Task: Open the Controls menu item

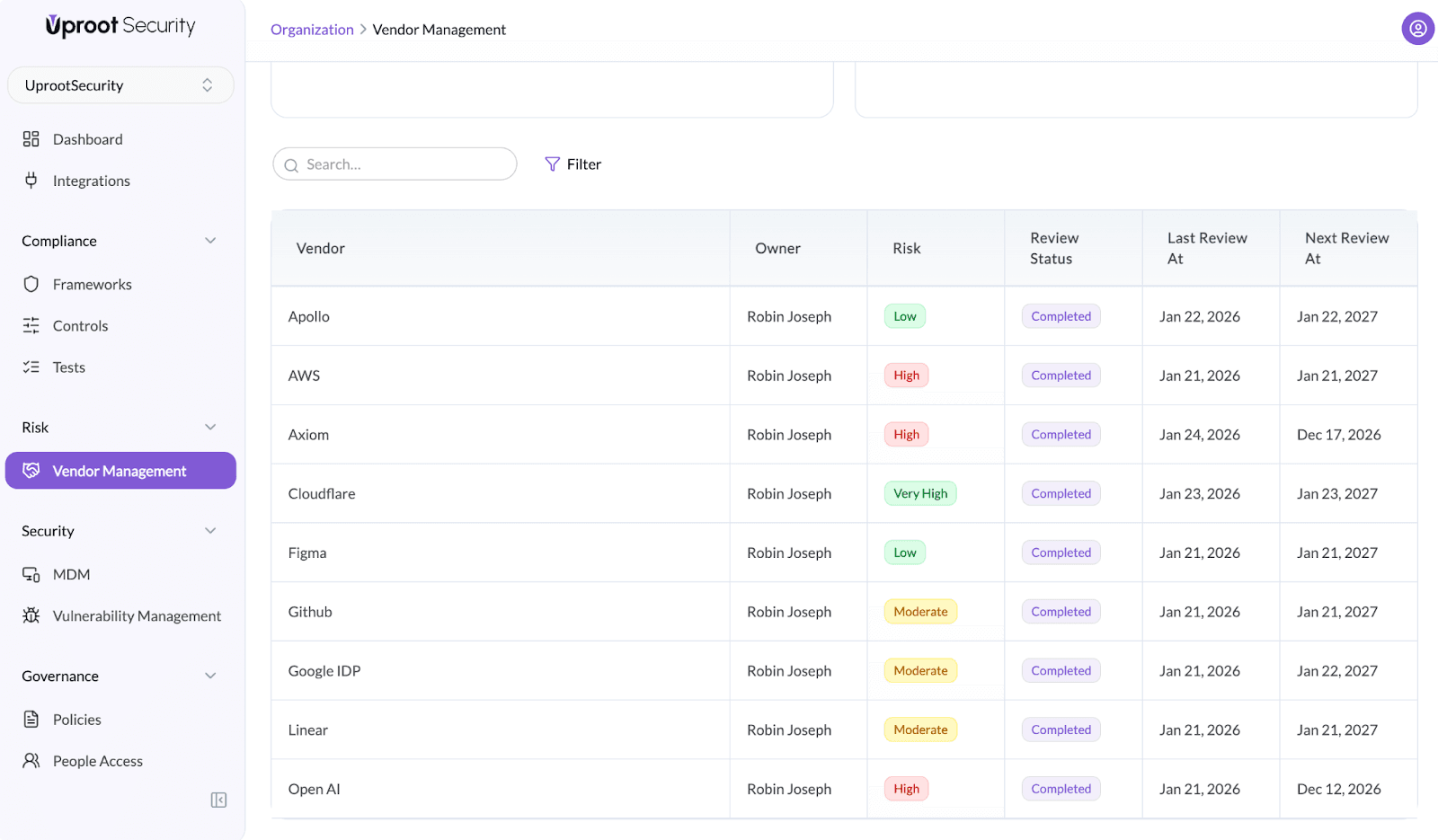Action: (80, 326)
